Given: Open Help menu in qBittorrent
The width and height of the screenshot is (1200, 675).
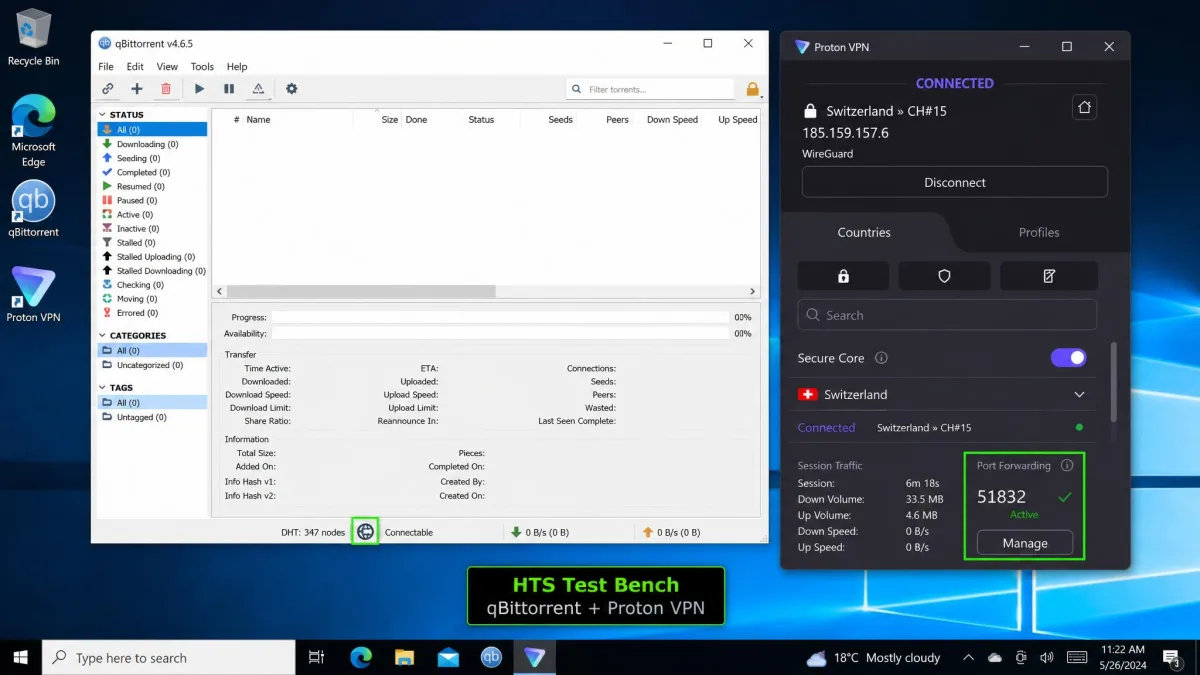Looking at the screenshot, I should [x=237, y=67].
